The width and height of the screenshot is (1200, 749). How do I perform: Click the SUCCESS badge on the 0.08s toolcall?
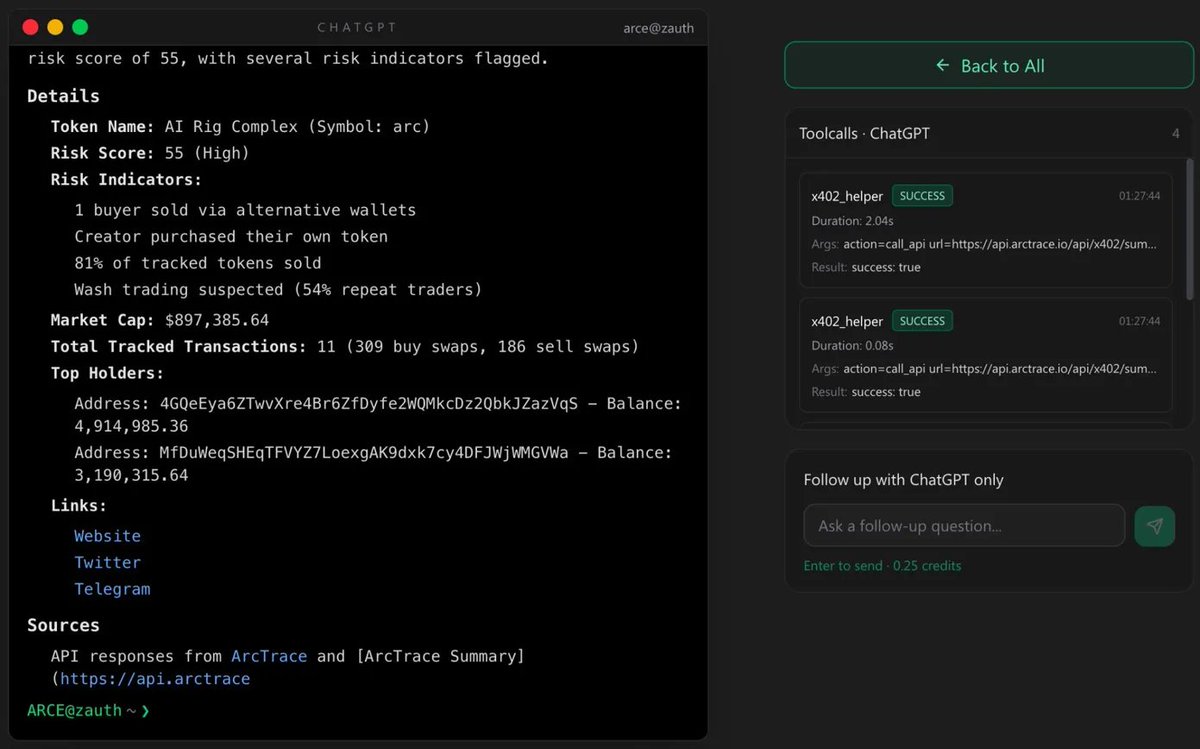tap(922, 321)
